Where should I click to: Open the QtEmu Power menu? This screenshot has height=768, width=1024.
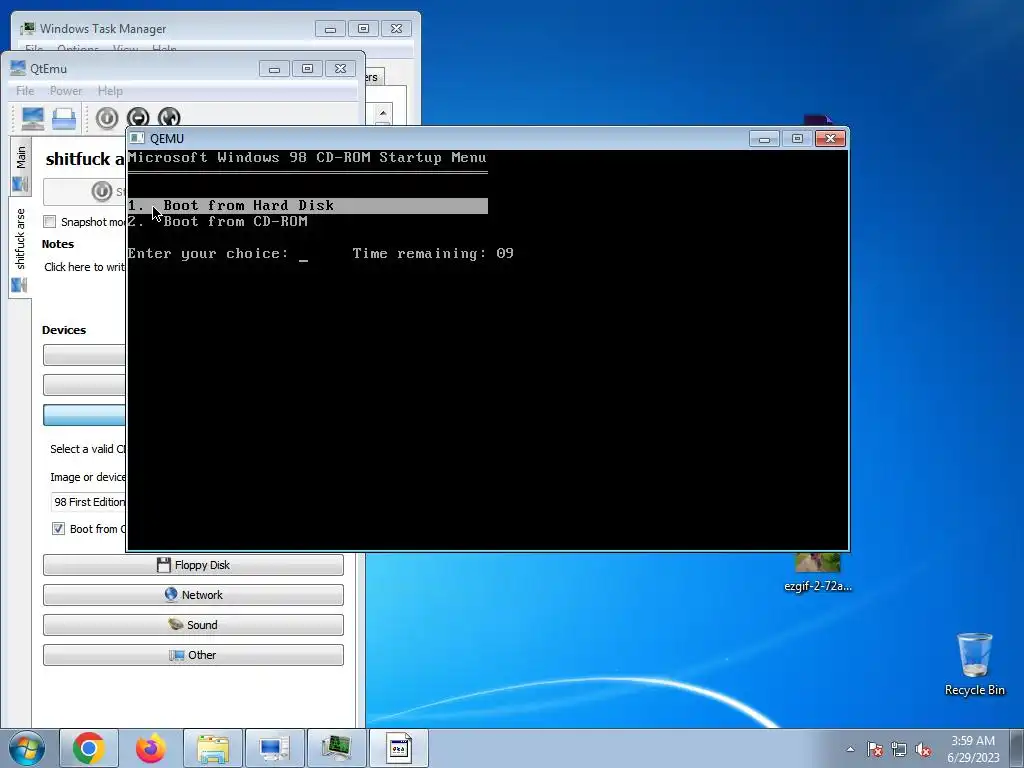66,91
